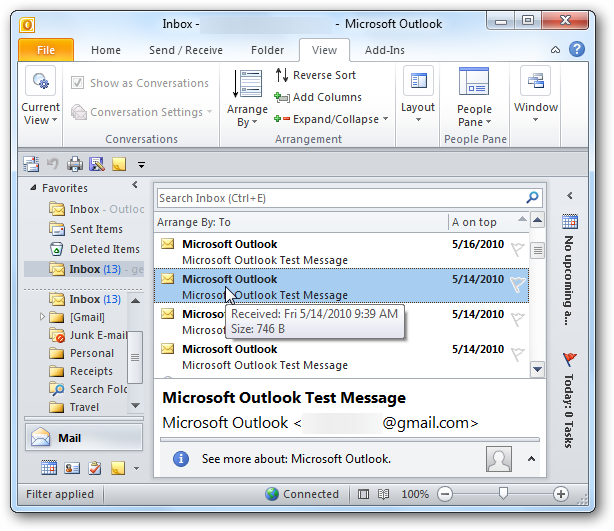Click the Reverse Sort button
614x531 pixels.
tap(316, 75)
